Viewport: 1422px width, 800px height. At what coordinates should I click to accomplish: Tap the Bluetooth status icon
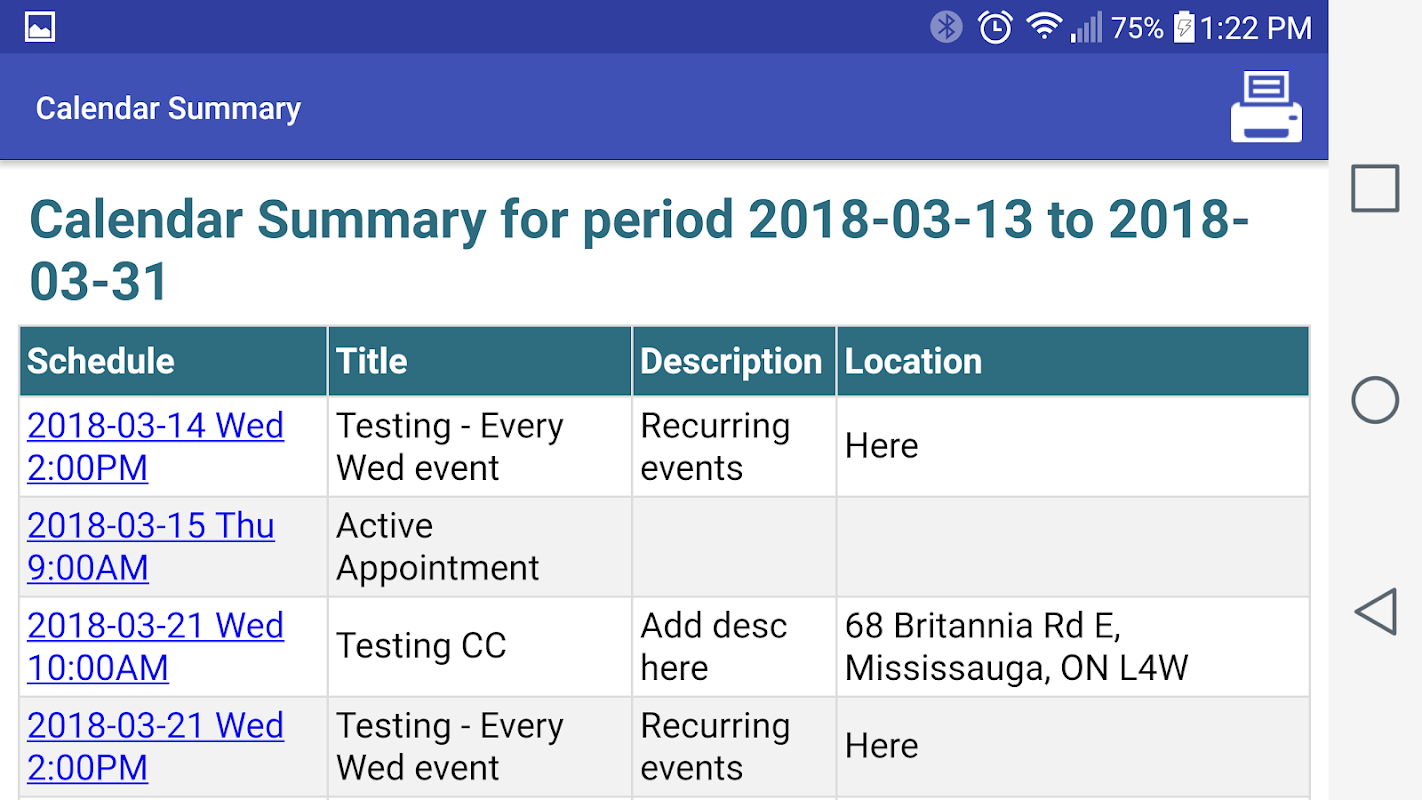point(946,27)
